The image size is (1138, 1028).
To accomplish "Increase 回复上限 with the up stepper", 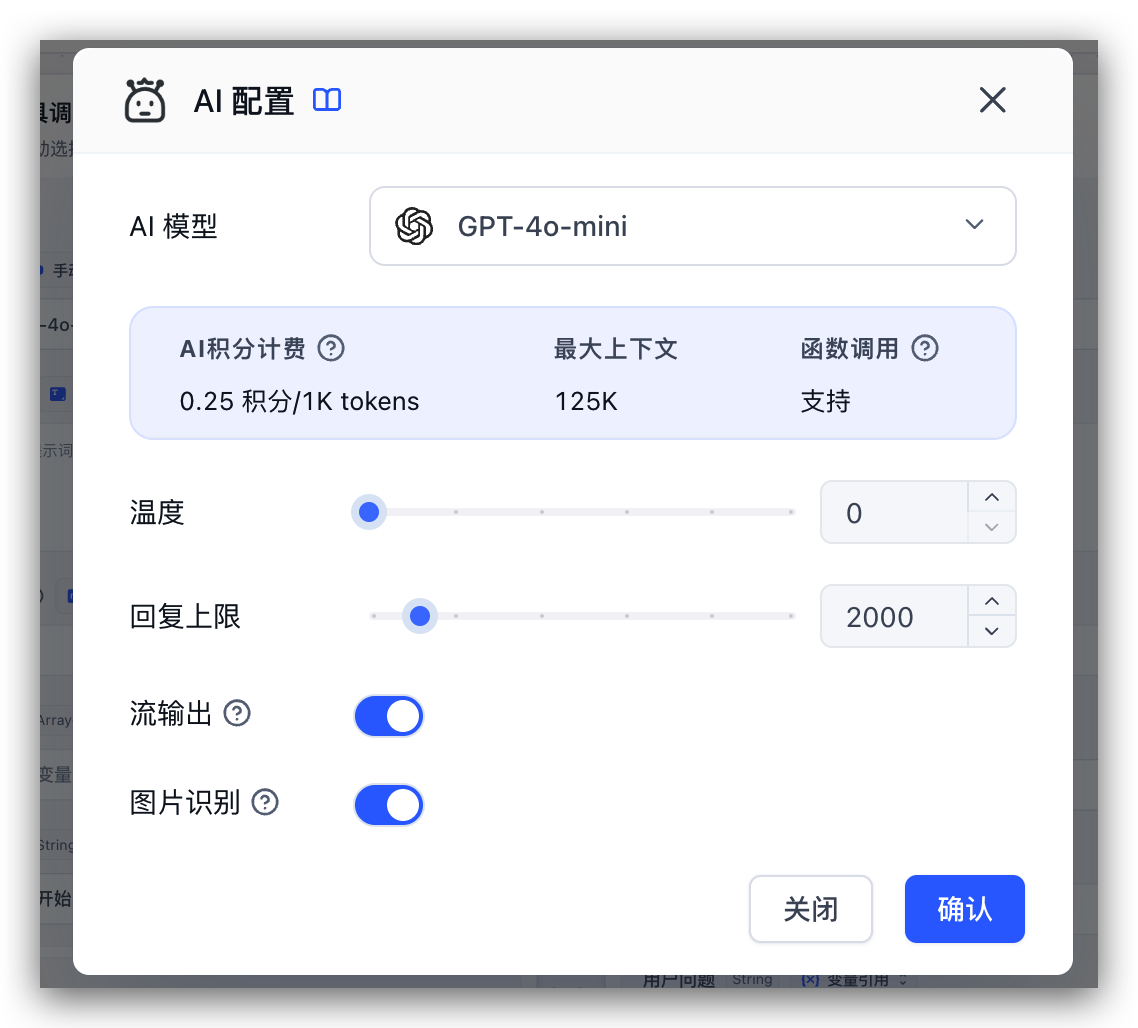I will [x=992, y=602].
